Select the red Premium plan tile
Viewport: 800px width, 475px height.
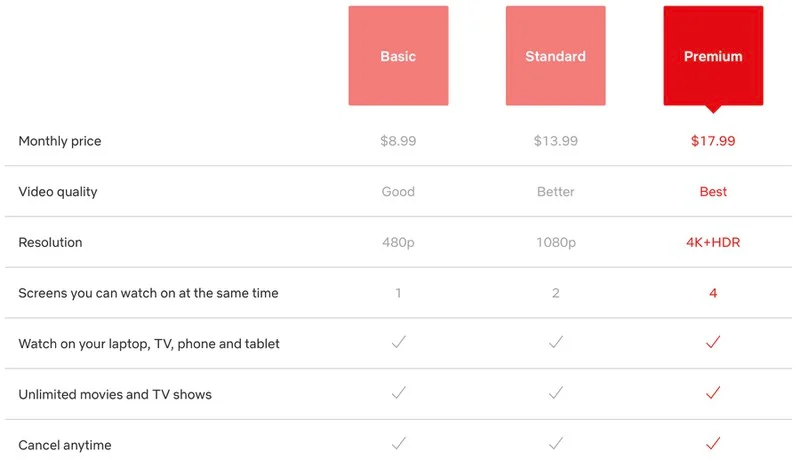tap(713, 56)
